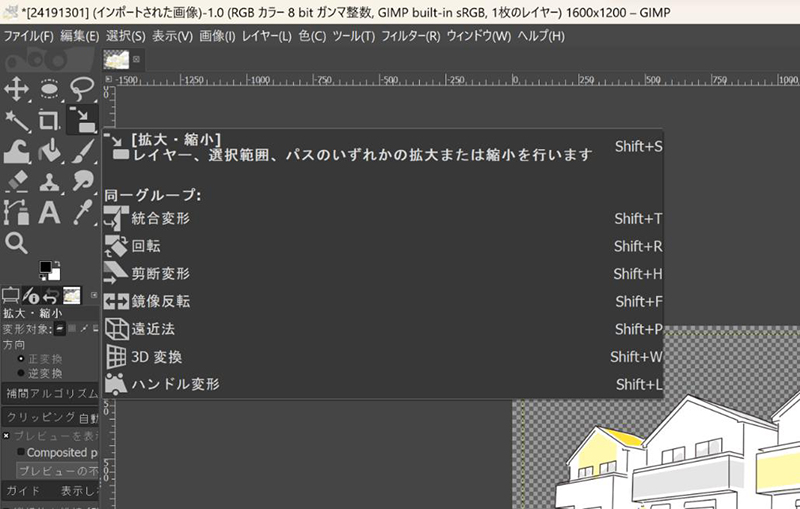Select the Eraser tool
The image size is (800, 509).
pos(16,182)
